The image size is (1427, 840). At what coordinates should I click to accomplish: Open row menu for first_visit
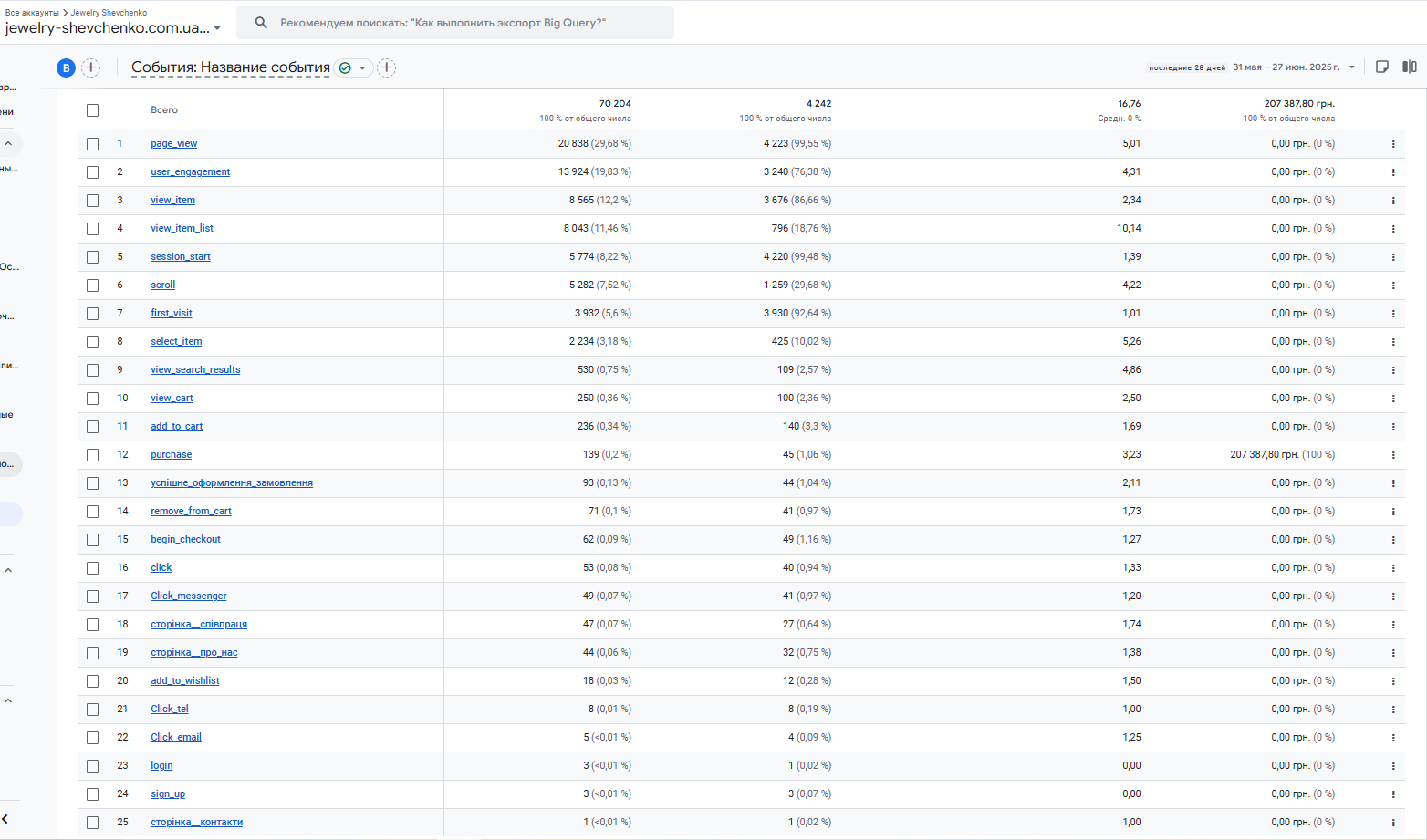coord(1393,314)
